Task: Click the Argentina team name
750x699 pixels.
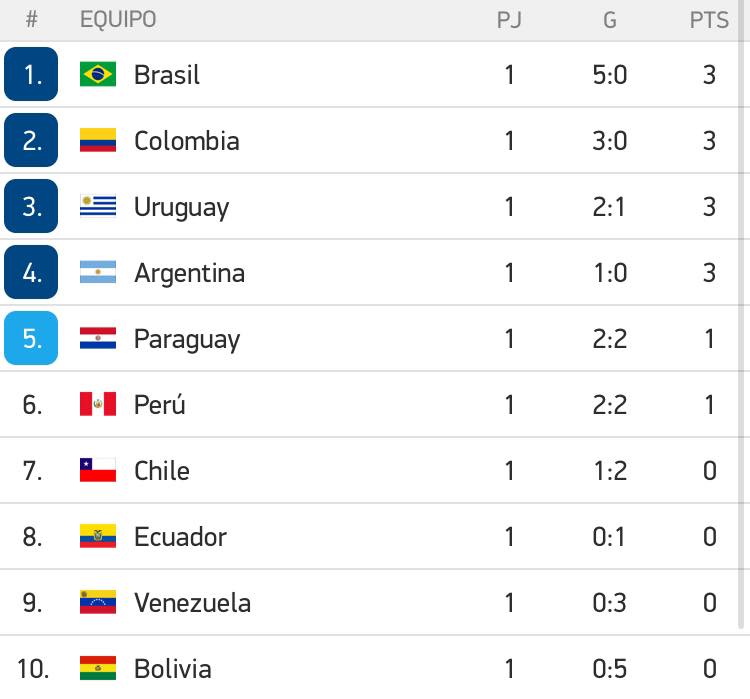Action: tap(189, 274)
